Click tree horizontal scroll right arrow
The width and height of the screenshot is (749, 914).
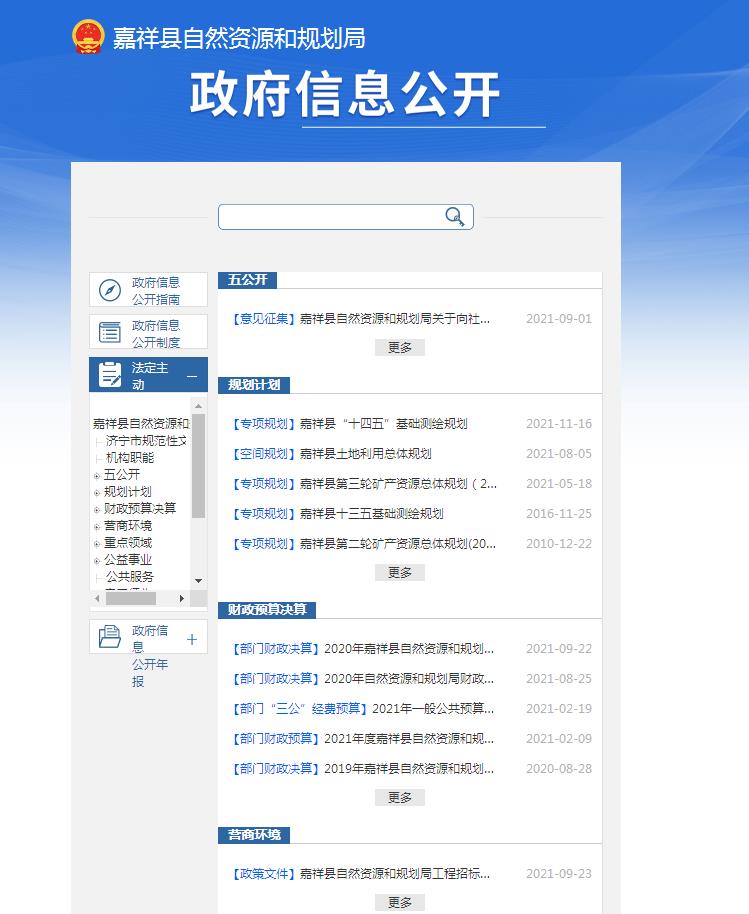point(182,599)
